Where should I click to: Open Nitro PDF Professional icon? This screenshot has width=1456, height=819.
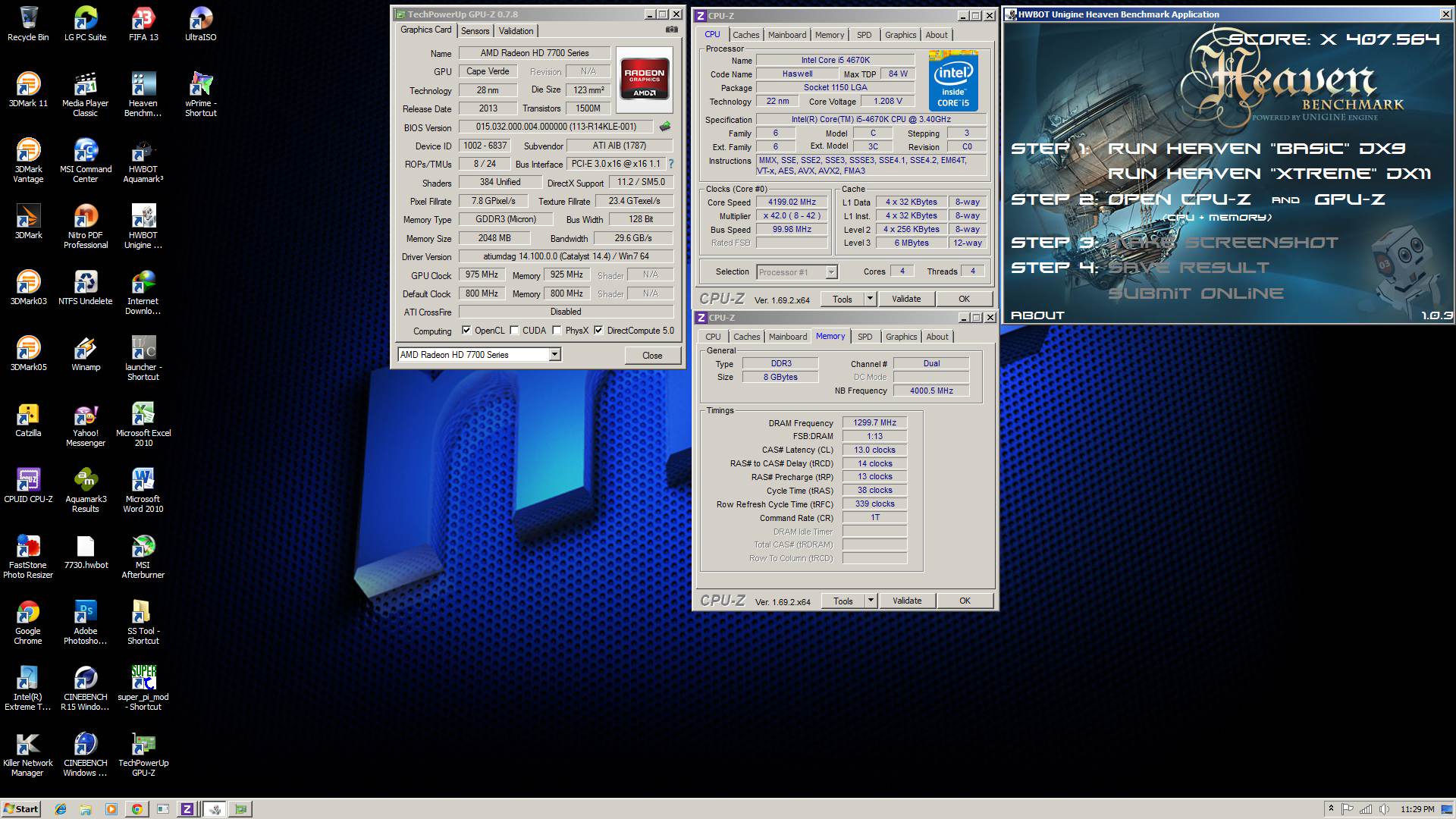pos(86,226)
